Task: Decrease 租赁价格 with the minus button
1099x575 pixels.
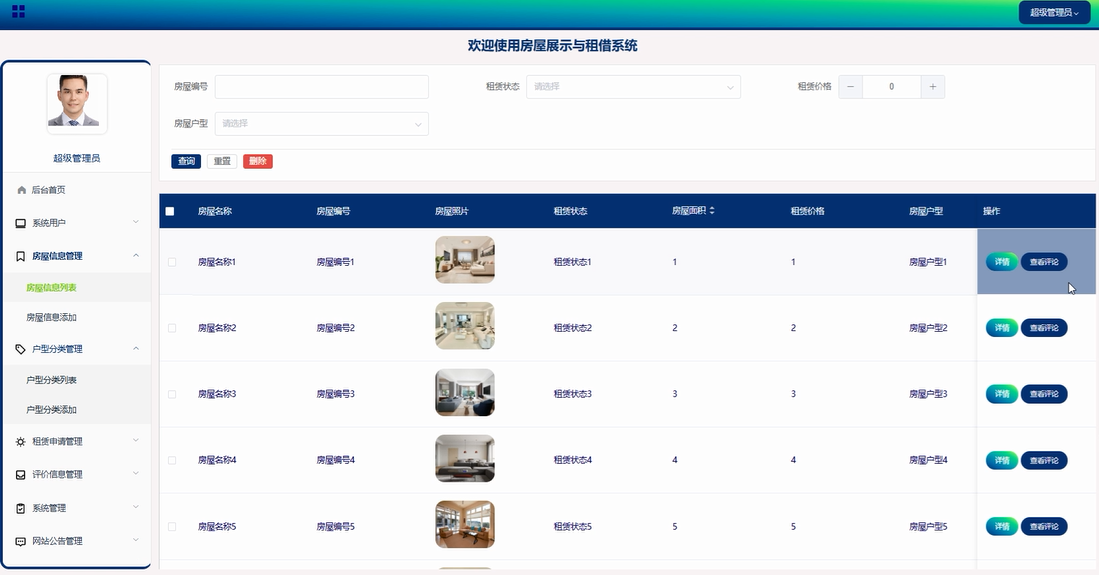Action: [850, 87]
